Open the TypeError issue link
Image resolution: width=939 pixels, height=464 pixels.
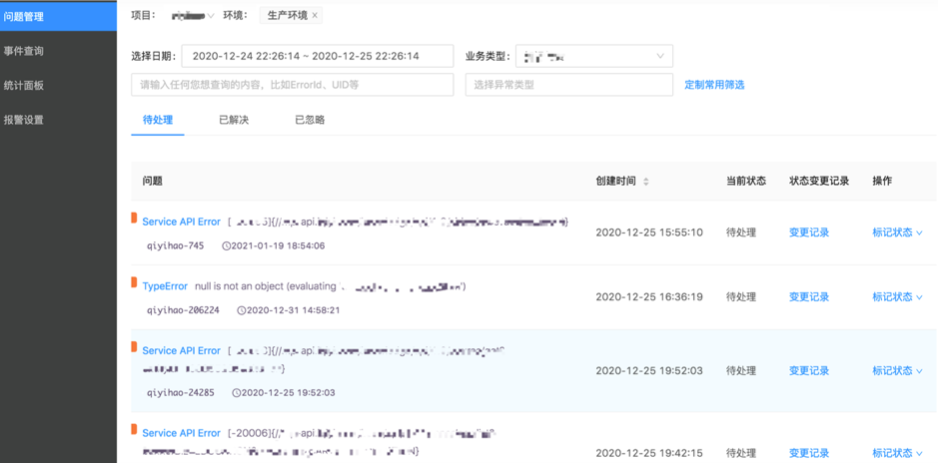(x=165, y=286)
